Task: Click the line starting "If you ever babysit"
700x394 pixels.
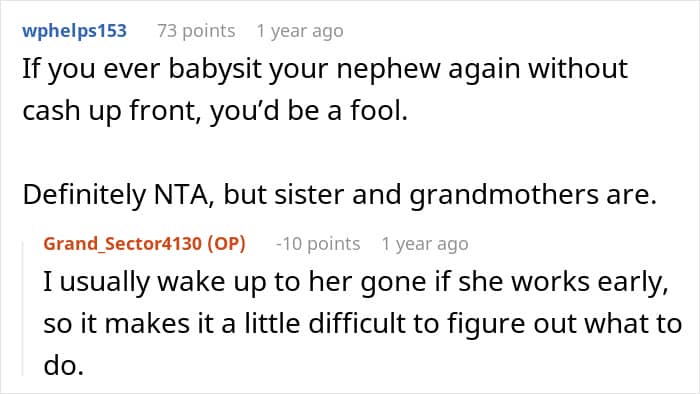Action: point(325,70)
